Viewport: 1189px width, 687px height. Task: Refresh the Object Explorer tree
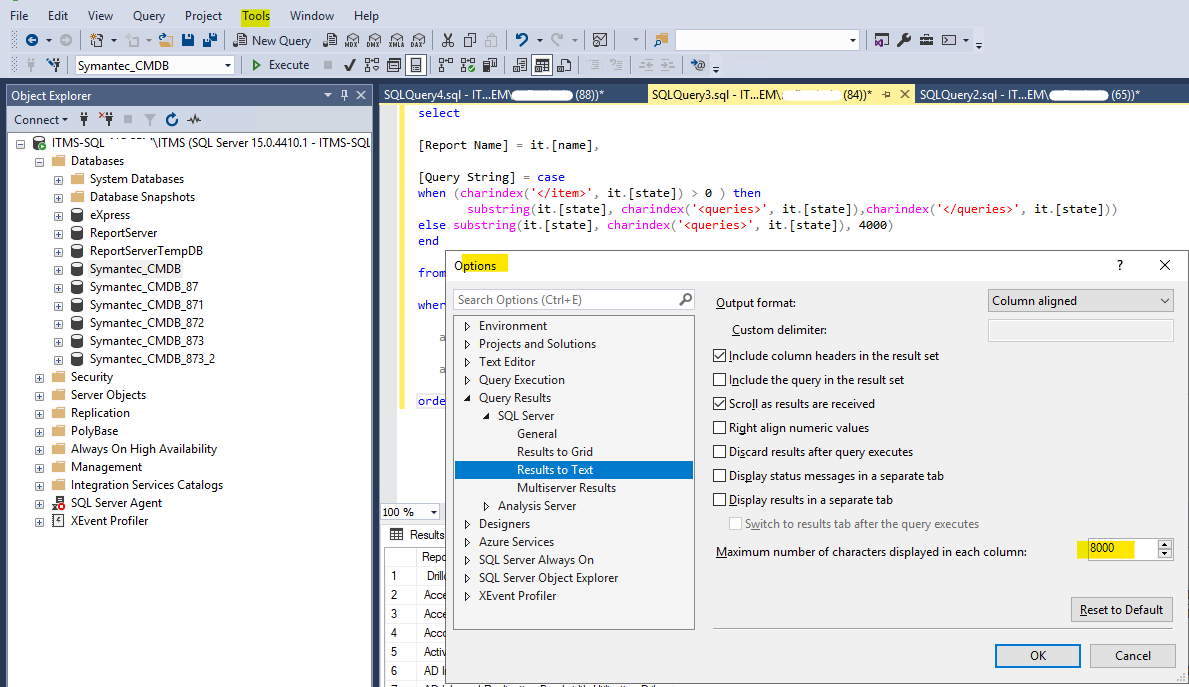pyautogui.click(x=172, y=119)
